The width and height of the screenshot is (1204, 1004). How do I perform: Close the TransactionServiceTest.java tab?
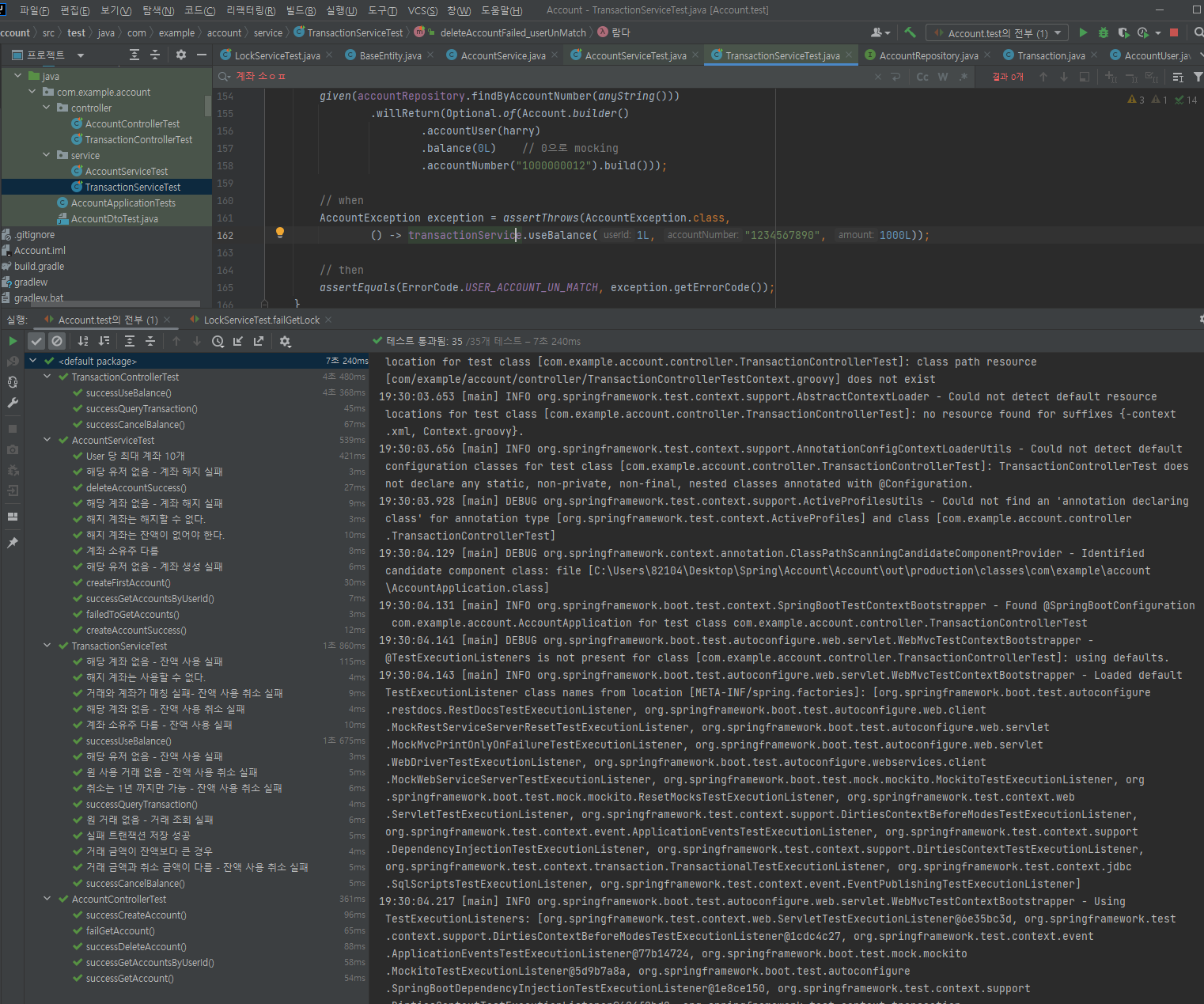(x=849, y=55)
